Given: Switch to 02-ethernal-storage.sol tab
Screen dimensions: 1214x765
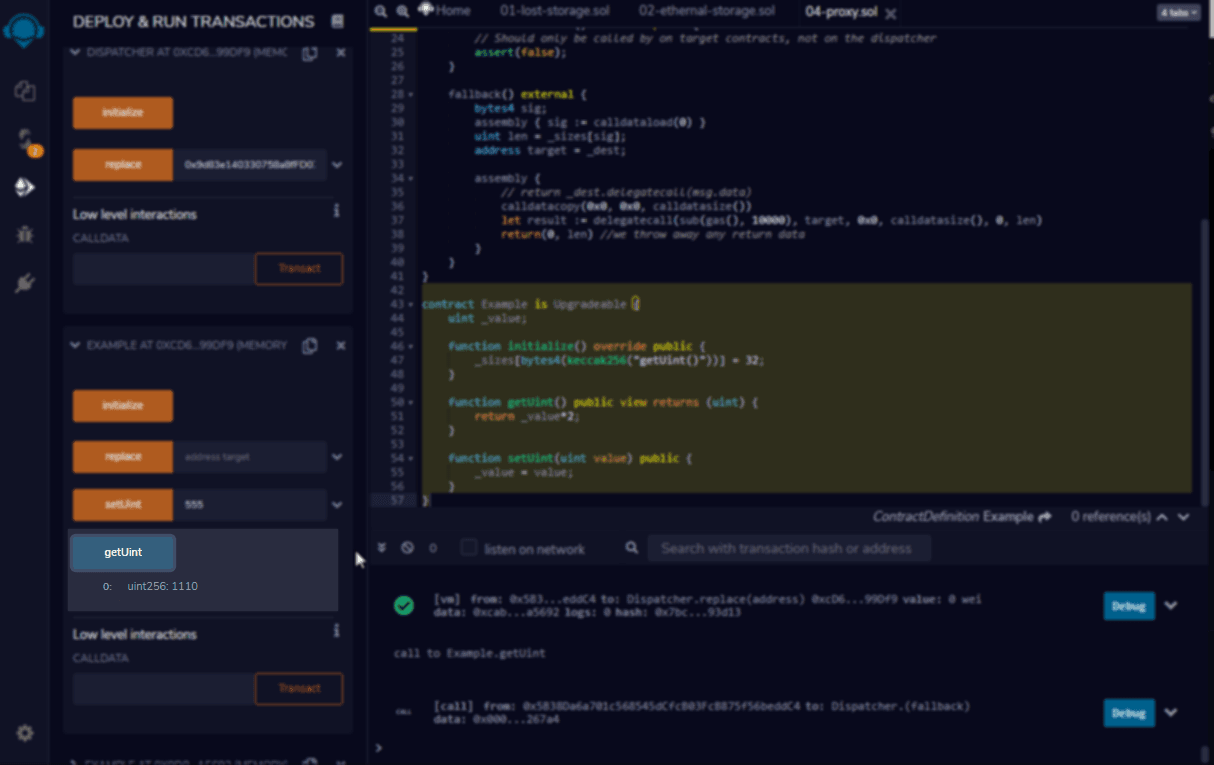Looking at the screenshot, I should (x=706, y=11).
